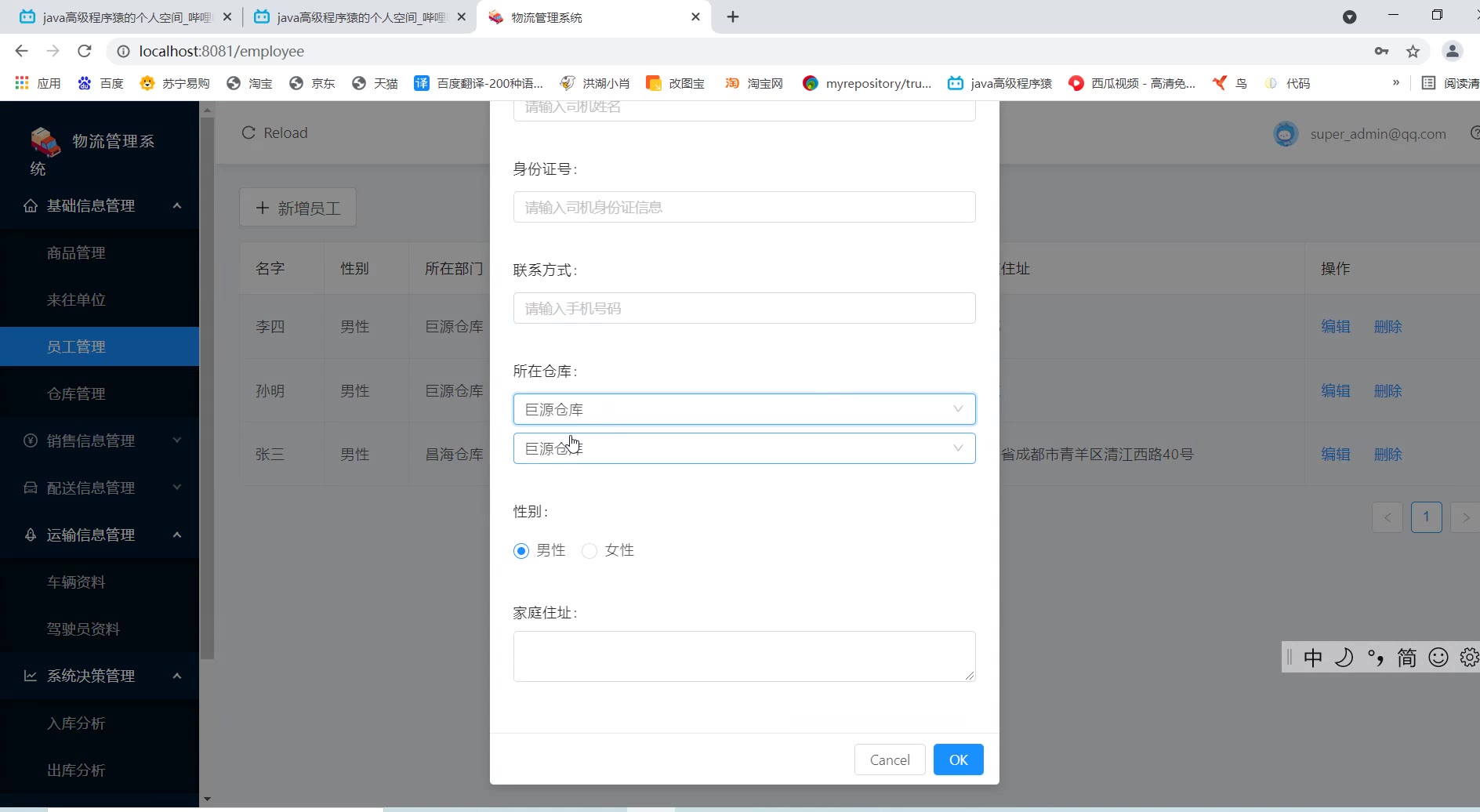Close the 物流管理系统 browser tab
Viewport: 1480px width, 812px height.
tap(695, 16)
